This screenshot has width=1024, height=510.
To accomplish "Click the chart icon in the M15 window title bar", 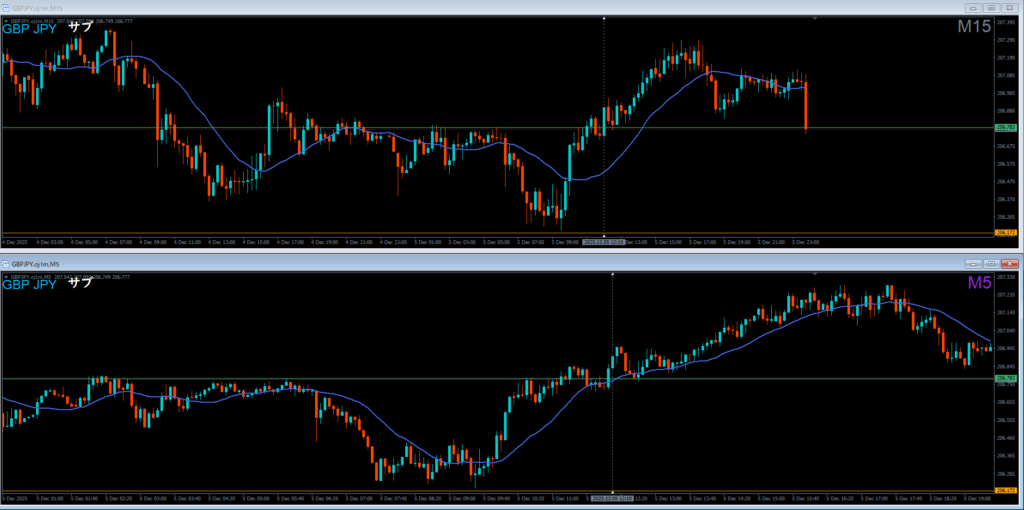I will (6, 7).
